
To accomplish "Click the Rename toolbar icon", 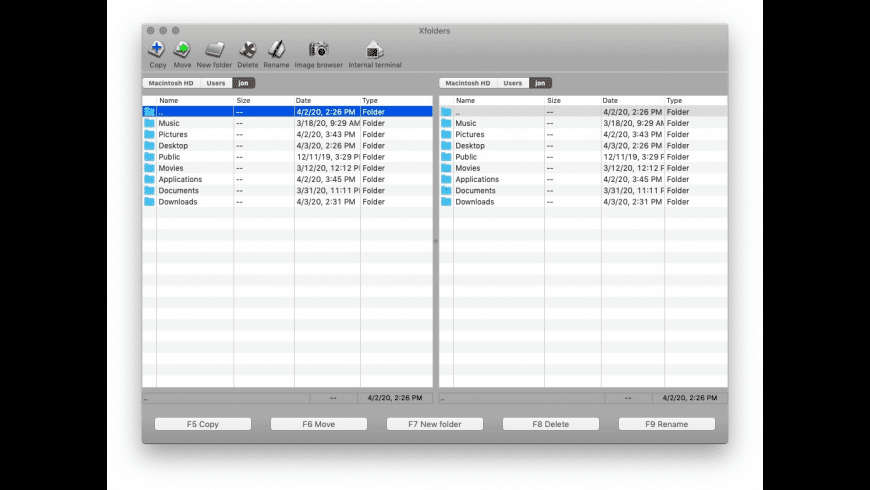I will pyautogui.click(x=276, y=50).
